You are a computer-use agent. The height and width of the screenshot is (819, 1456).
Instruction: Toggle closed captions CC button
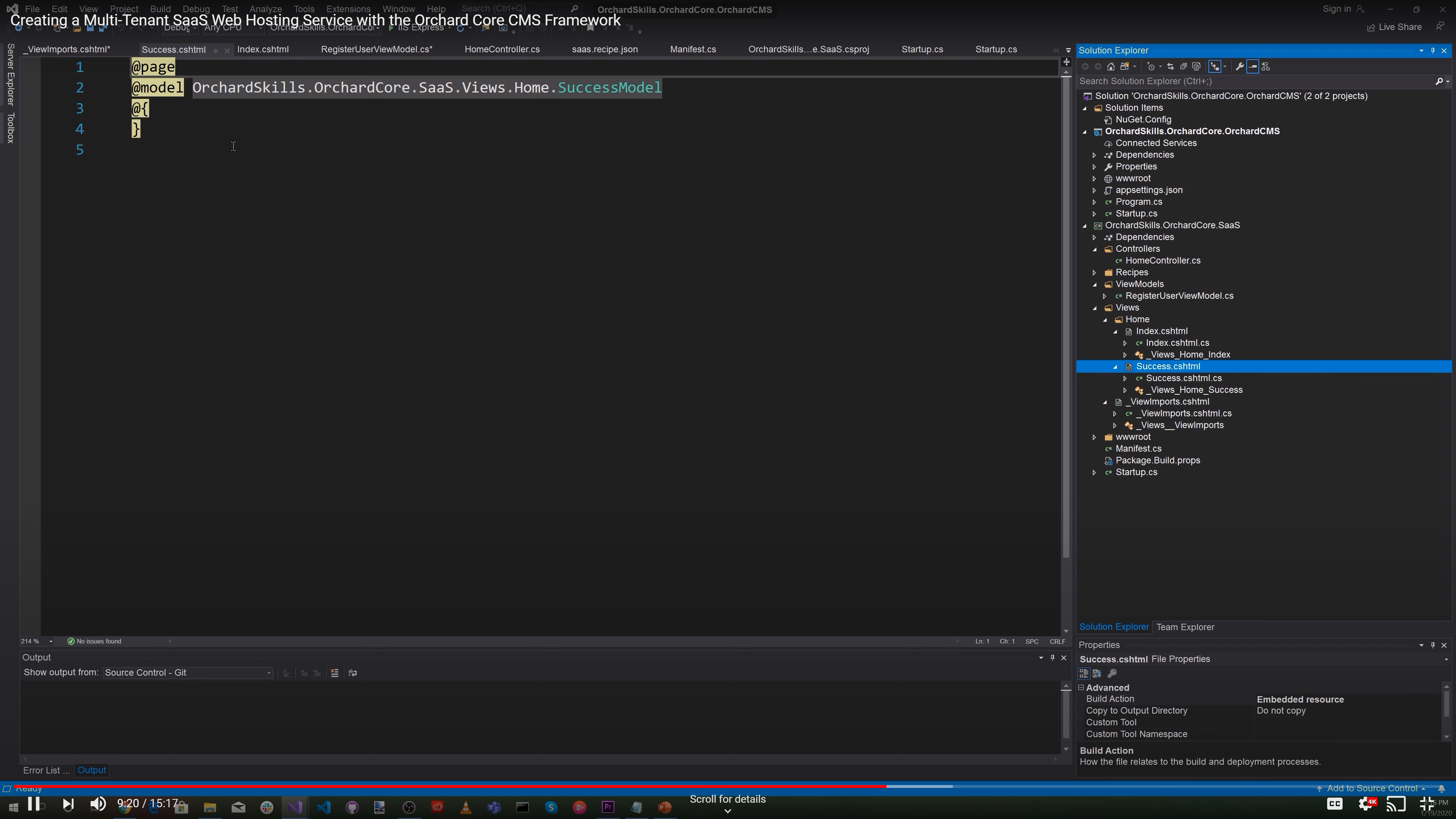pyautogui.click(x=1335, y=803)
